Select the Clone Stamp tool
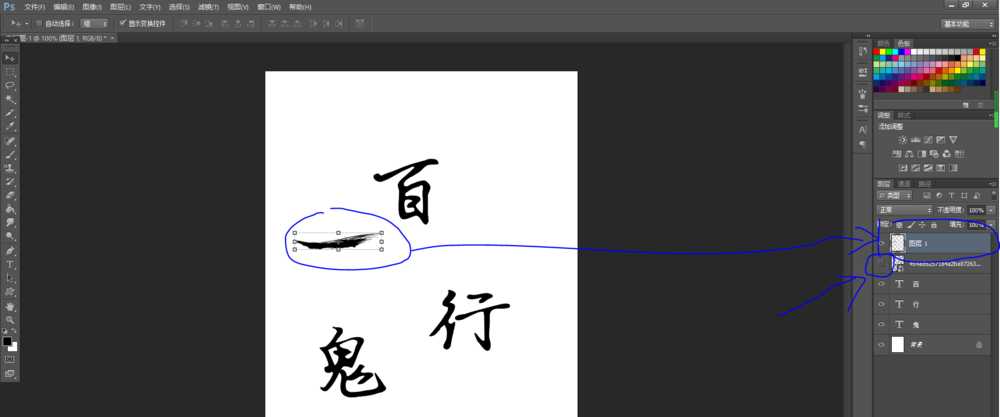The height and width of the screenshot is (417, 1000). [x=10, y=168]
